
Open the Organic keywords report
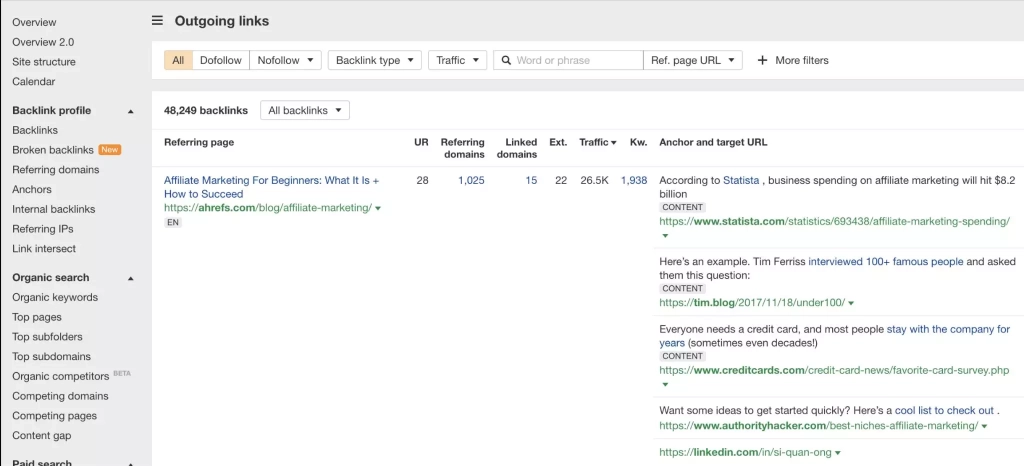tap(55, 298)
